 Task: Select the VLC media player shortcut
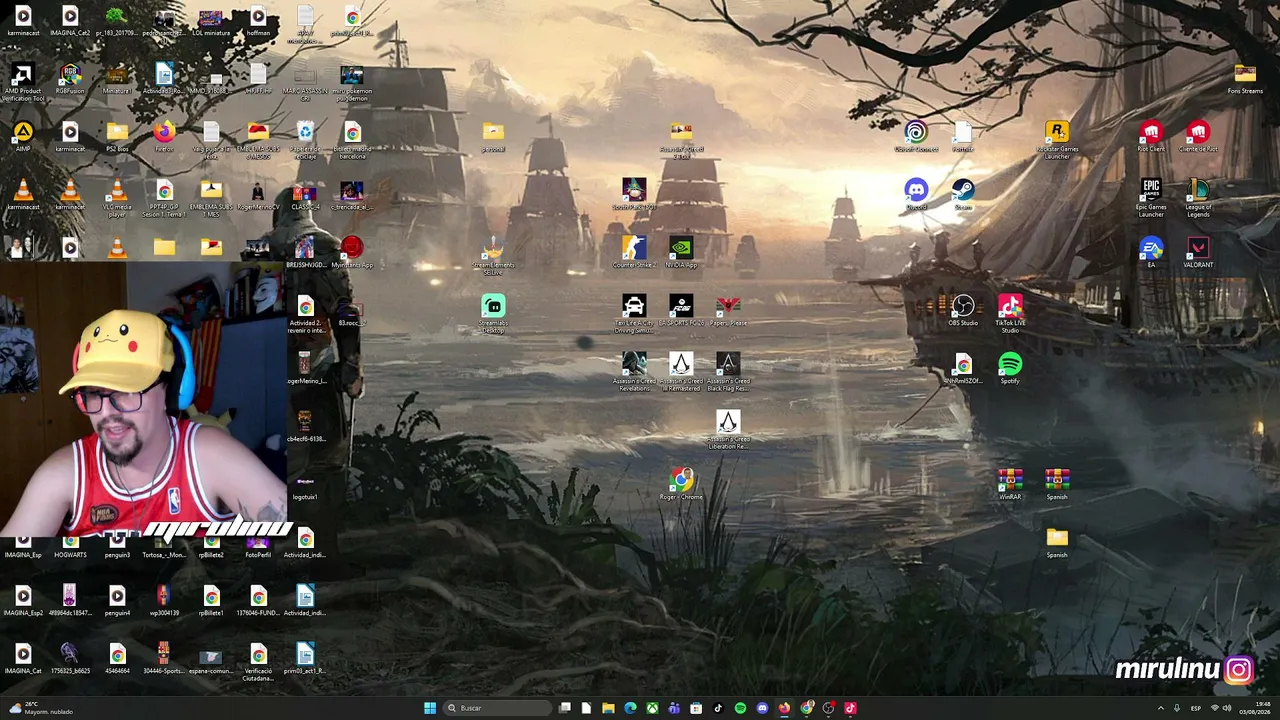point(117,198)
